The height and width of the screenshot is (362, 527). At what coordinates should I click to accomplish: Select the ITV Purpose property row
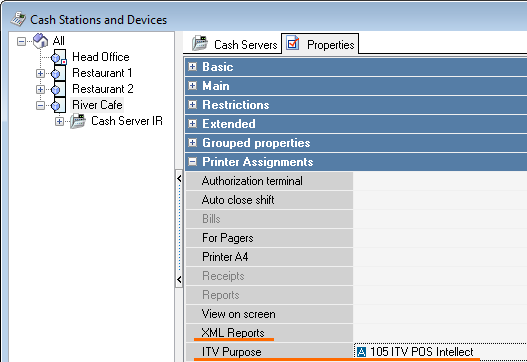tap(269, 352)
